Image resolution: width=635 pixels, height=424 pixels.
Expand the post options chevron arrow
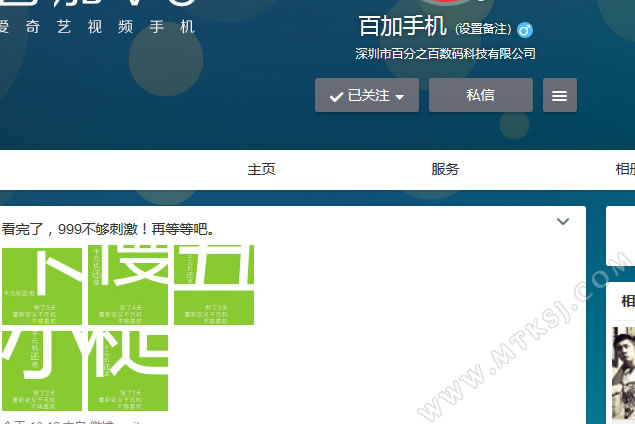point(563,222)
